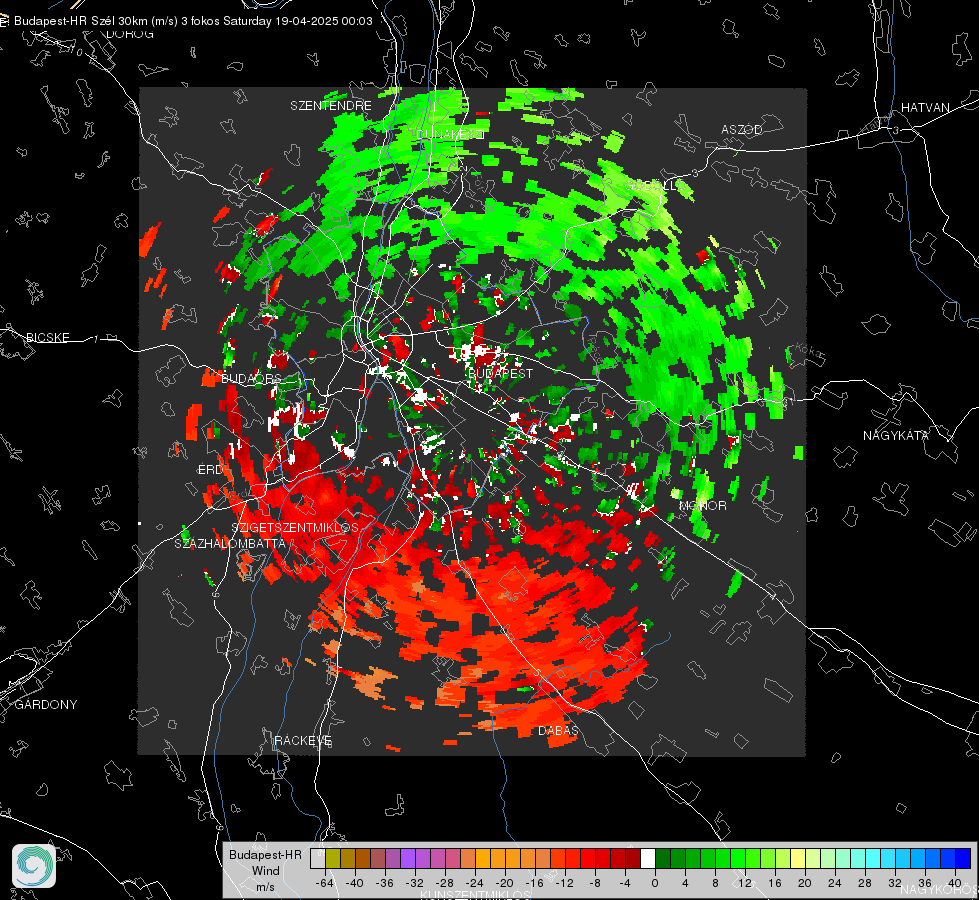Click the BUDAORS city label
The image size is (979, 900).
point(251,378)
